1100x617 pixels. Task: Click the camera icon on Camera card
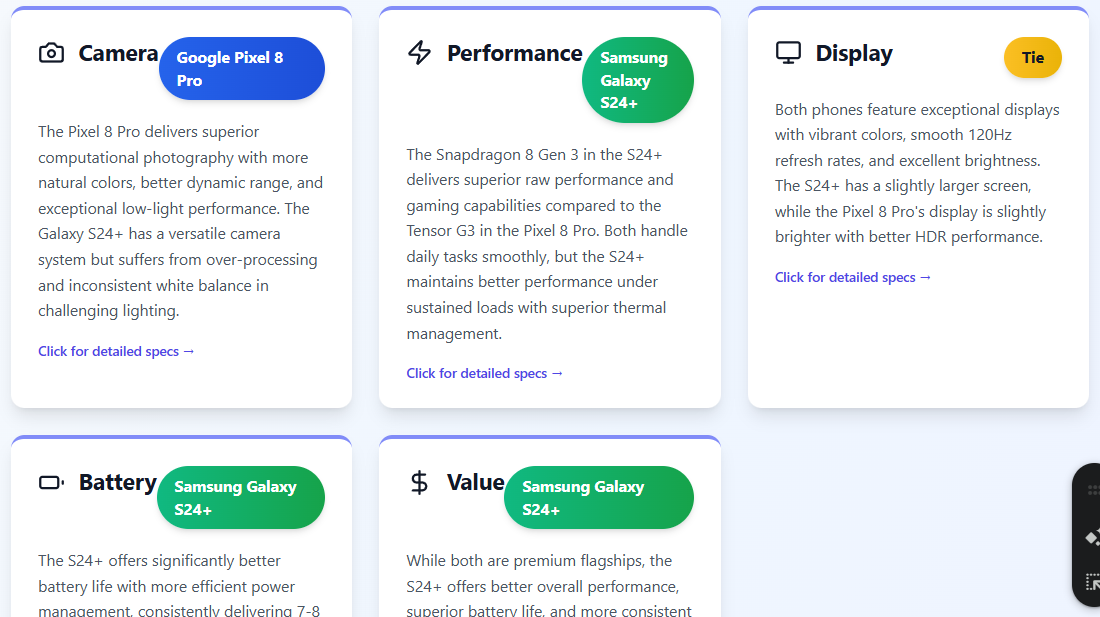(x=51, y=53)
